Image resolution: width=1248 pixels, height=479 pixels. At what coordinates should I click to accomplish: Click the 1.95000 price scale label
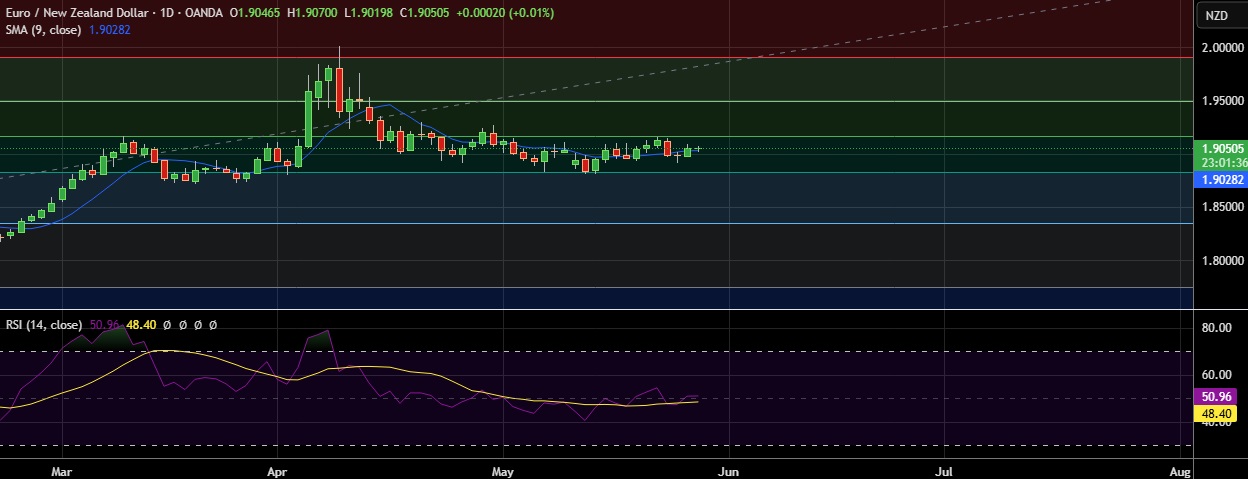1223,101
